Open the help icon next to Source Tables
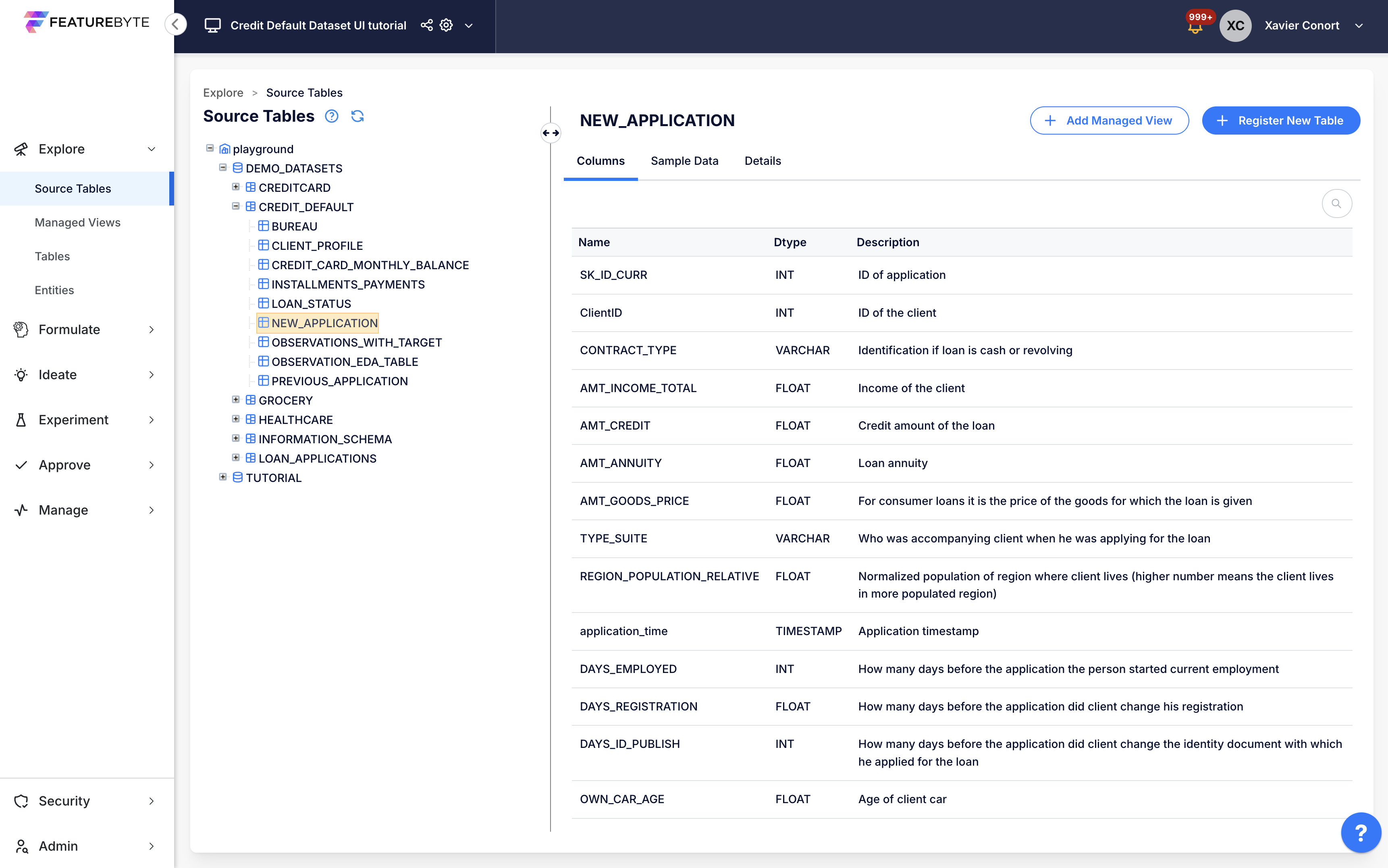 pyautogui.click(x=331, y=116)
